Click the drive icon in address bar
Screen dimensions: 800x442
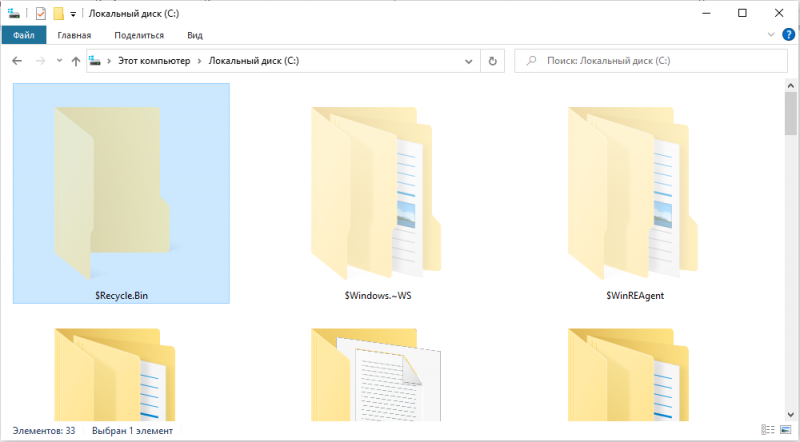(x=95, y=61)
